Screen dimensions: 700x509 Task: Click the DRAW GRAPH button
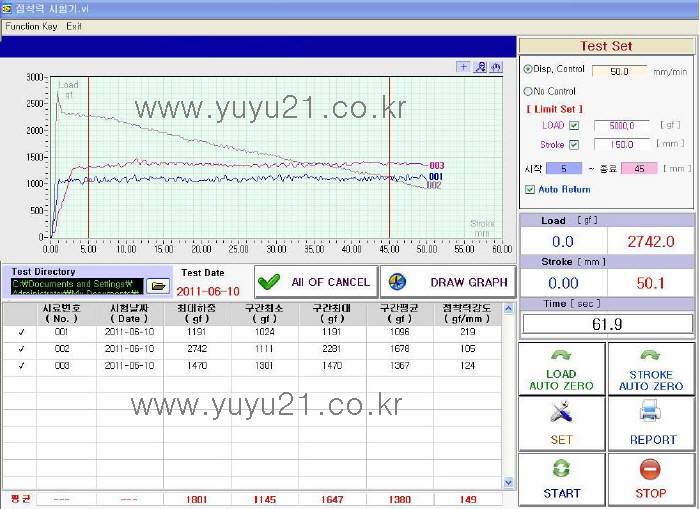click(x=447, y=282)
